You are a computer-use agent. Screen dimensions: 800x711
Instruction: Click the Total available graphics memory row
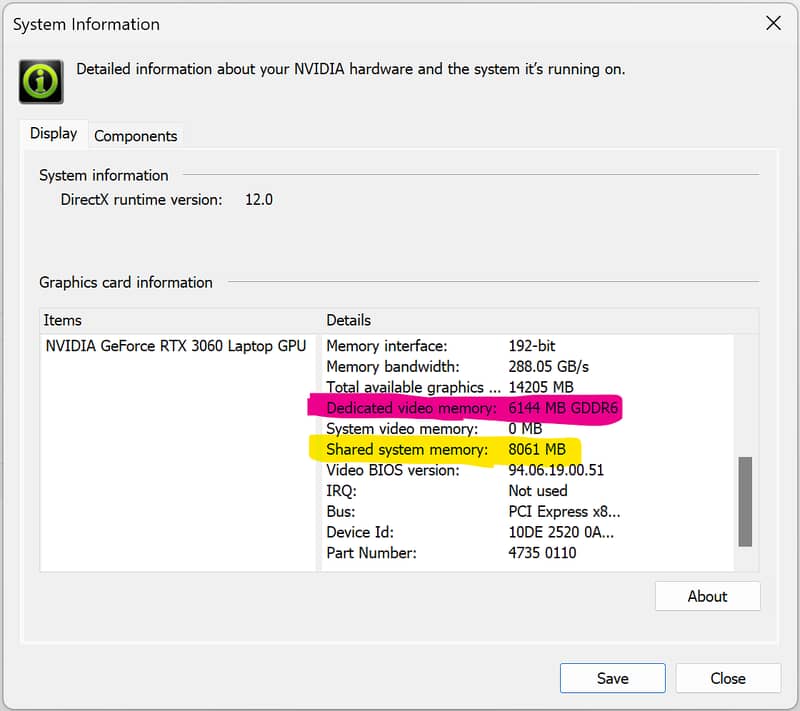coord(413,387)
